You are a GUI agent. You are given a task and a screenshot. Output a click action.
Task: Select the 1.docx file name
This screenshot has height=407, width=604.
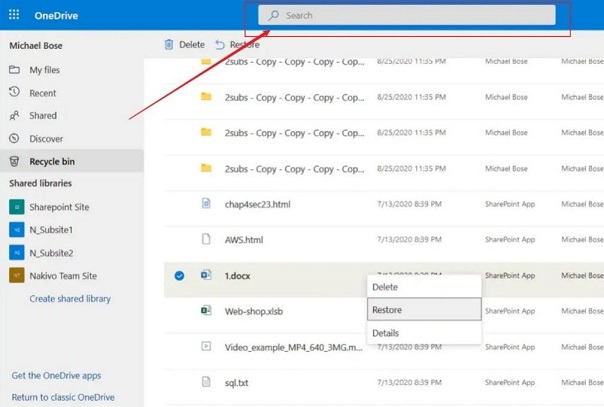[x=238, y=276]
